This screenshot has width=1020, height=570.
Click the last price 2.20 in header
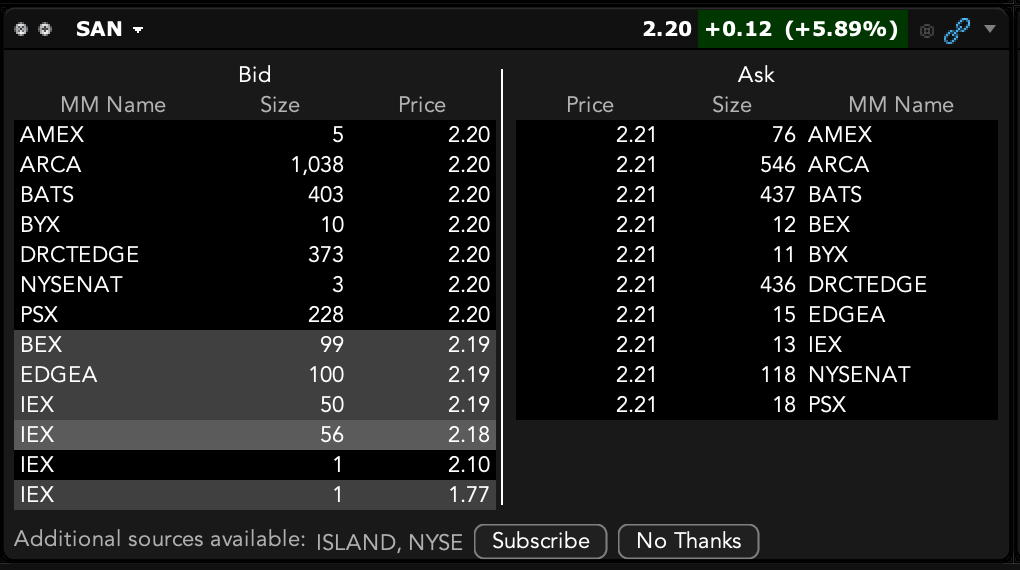click(666, 29)
